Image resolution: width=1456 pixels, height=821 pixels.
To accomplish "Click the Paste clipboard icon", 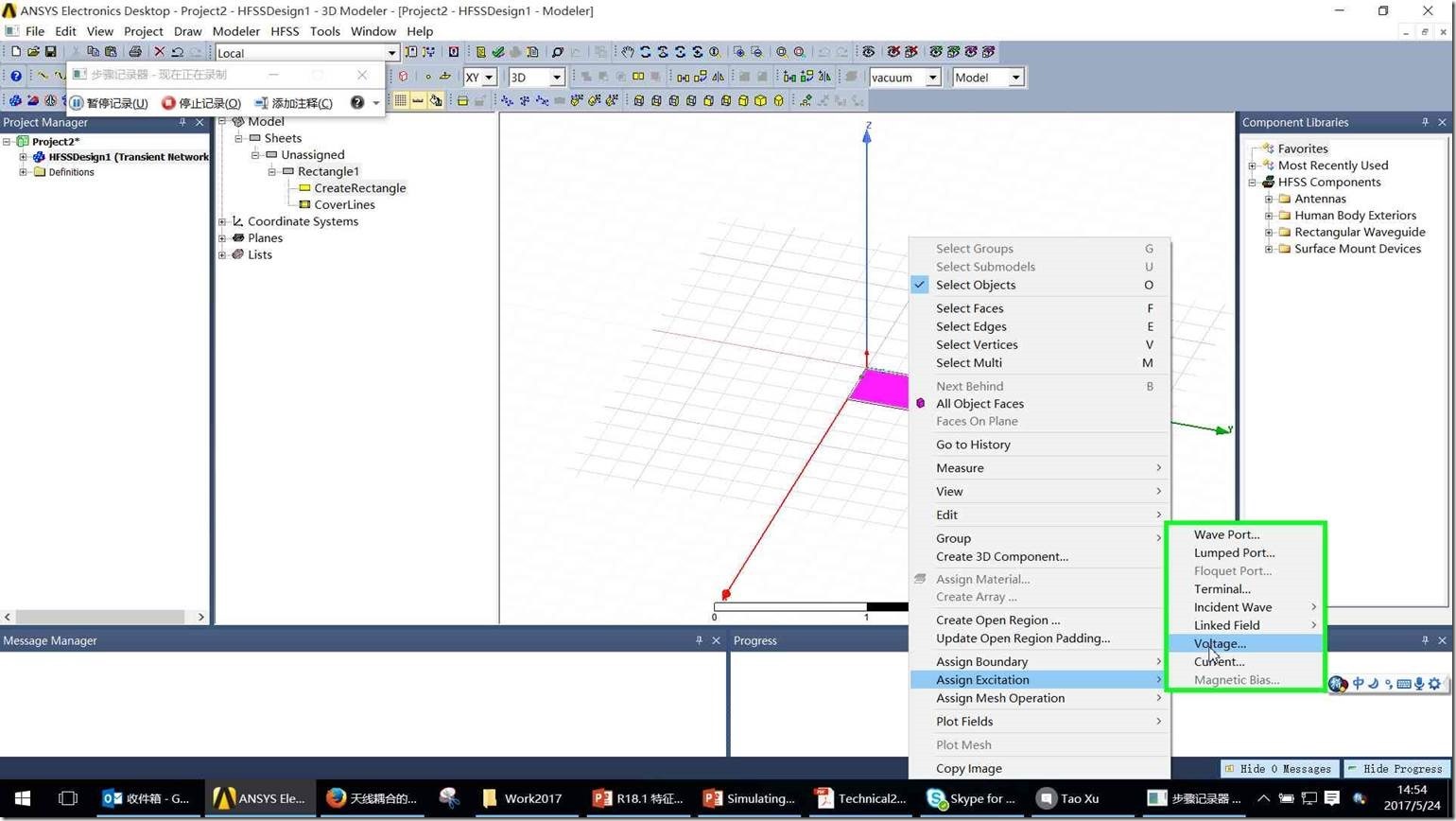I will (111, 52).
